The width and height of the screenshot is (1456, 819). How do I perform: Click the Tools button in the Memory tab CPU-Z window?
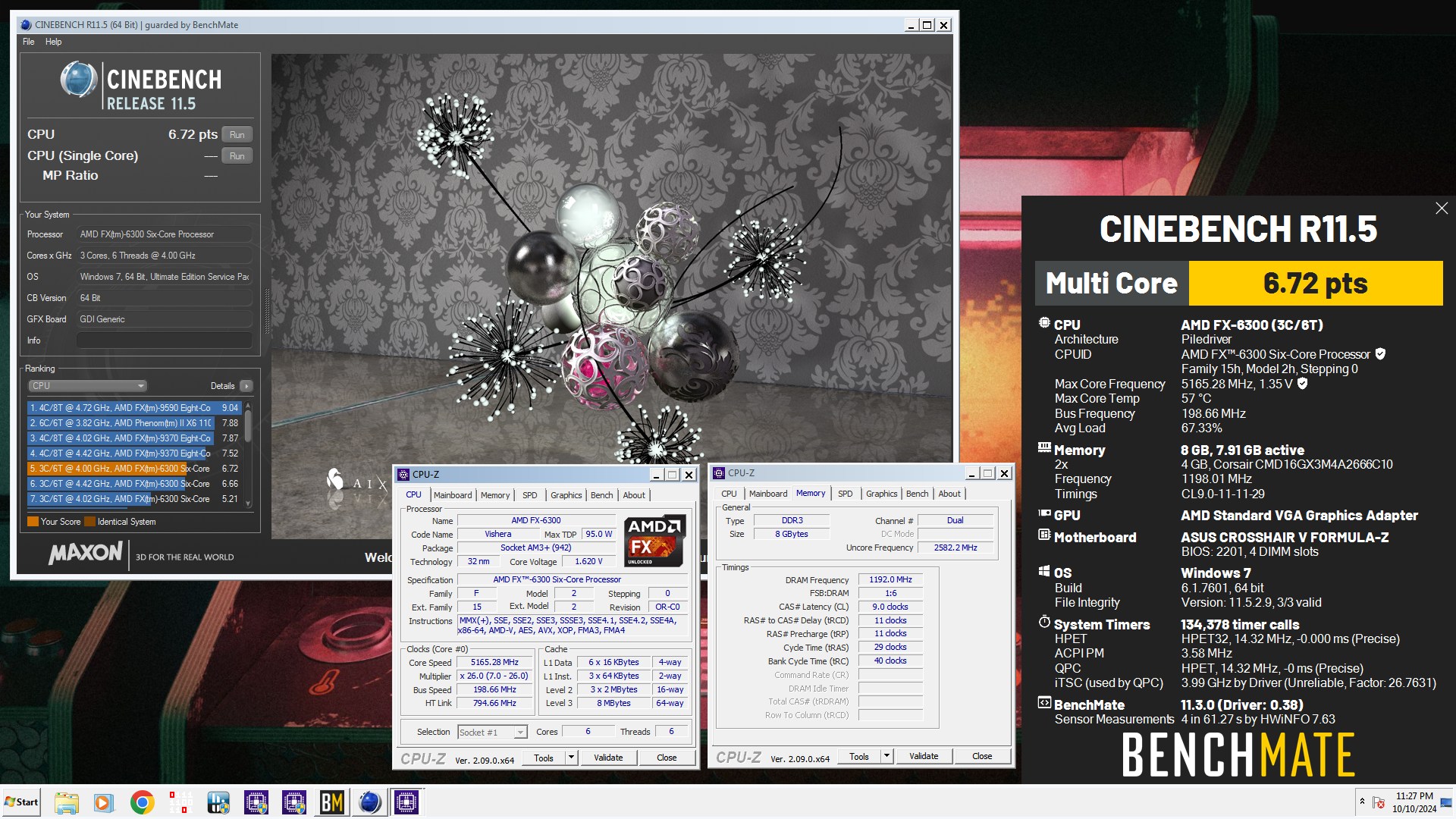(859, 756)
